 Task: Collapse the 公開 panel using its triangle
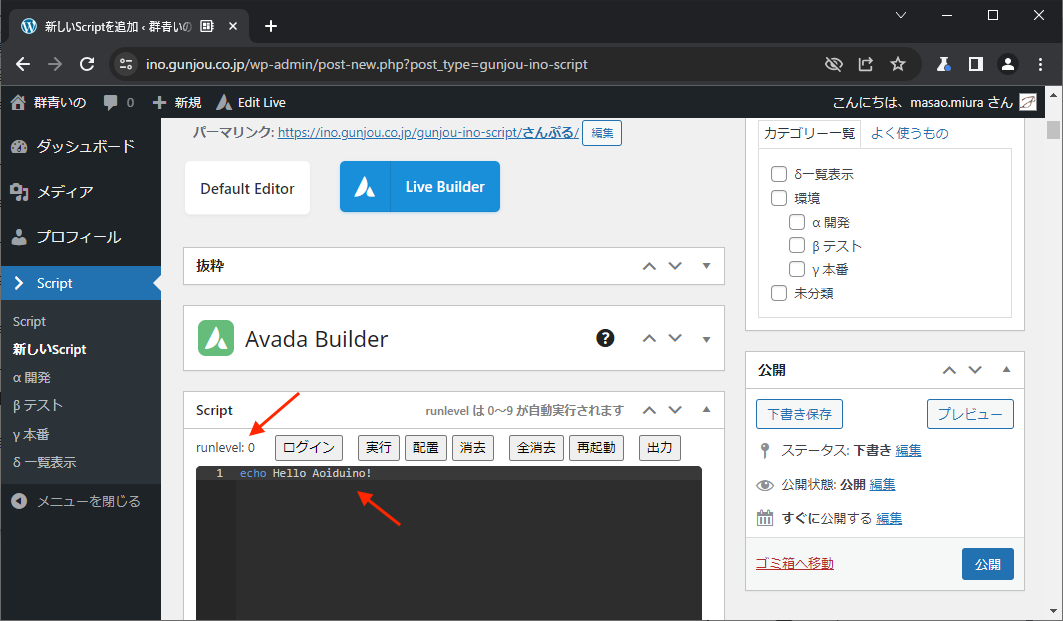1006,369
